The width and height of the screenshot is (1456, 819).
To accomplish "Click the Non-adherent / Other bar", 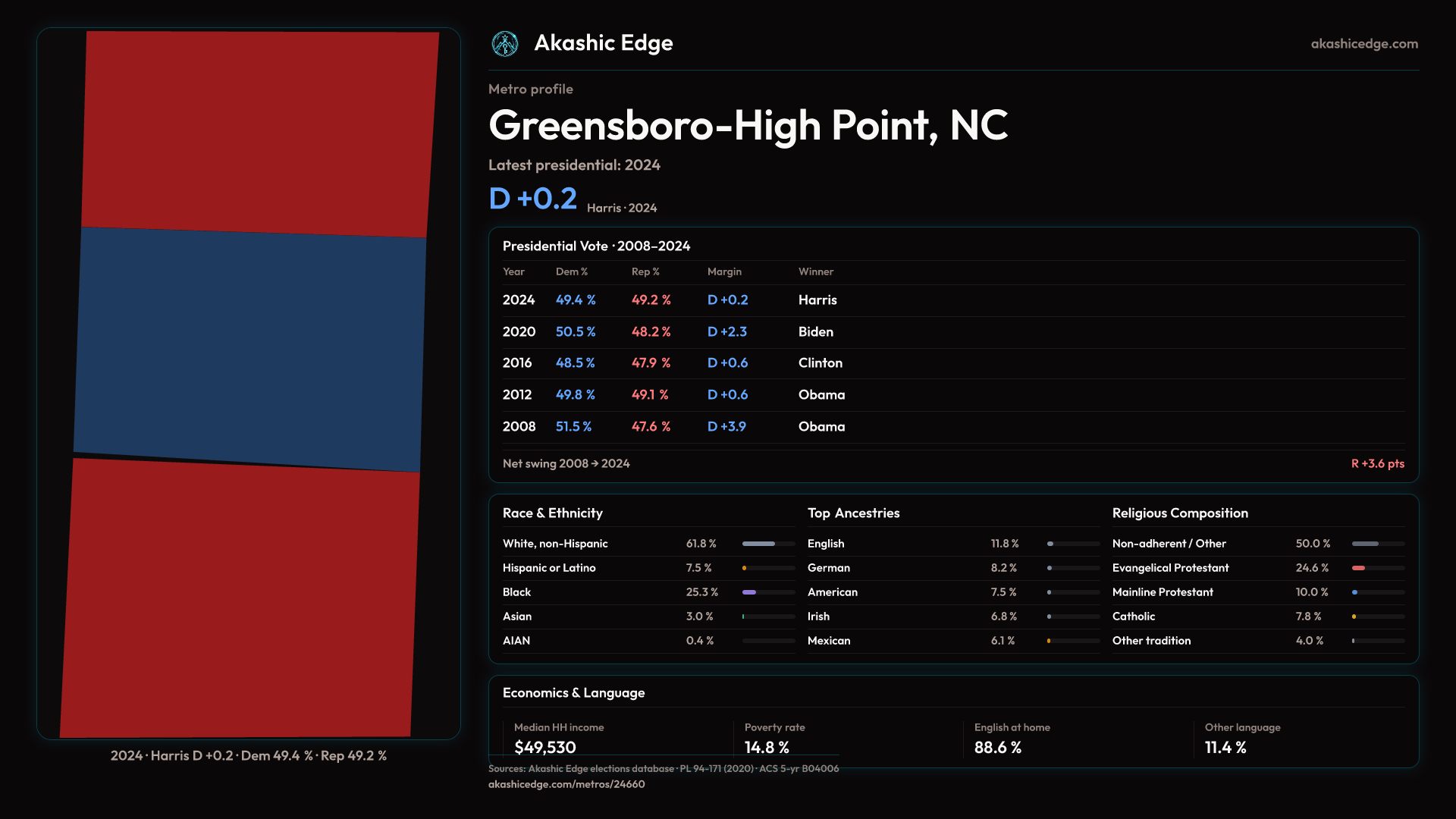I will click(1365, 544).
